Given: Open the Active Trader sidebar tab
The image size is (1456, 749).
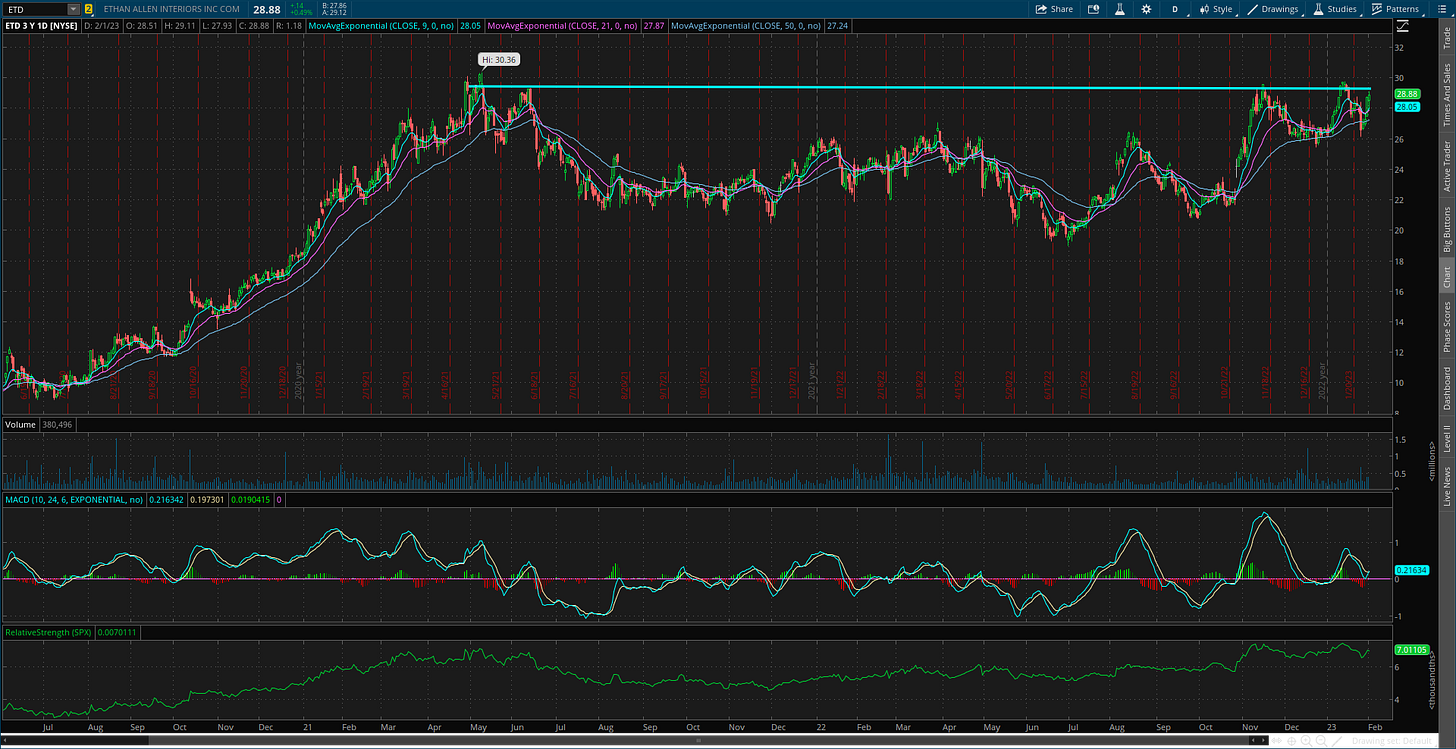Looking at the screenshot, I should coord(1447,165).
